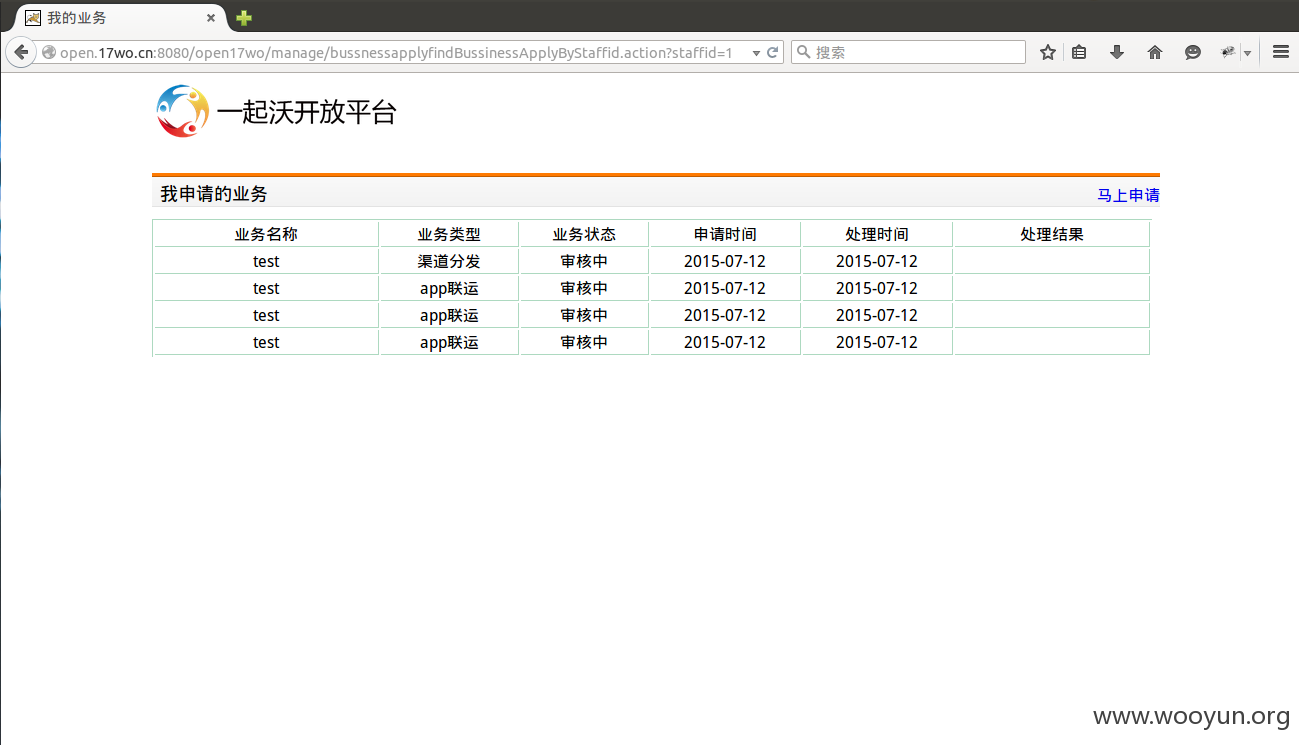
Task: Bookmark this page with the star icon
Action: [1047, 52]
